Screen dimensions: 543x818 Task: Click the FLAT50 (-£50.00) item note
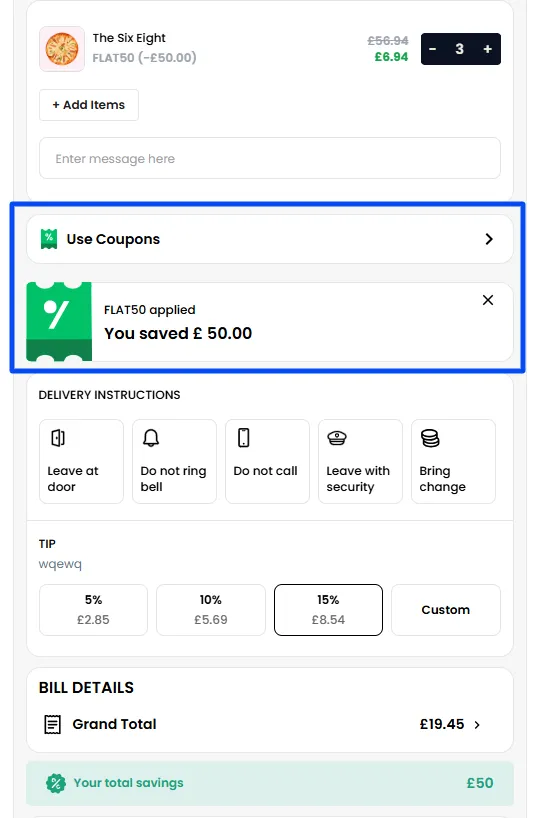pos(144,57)
